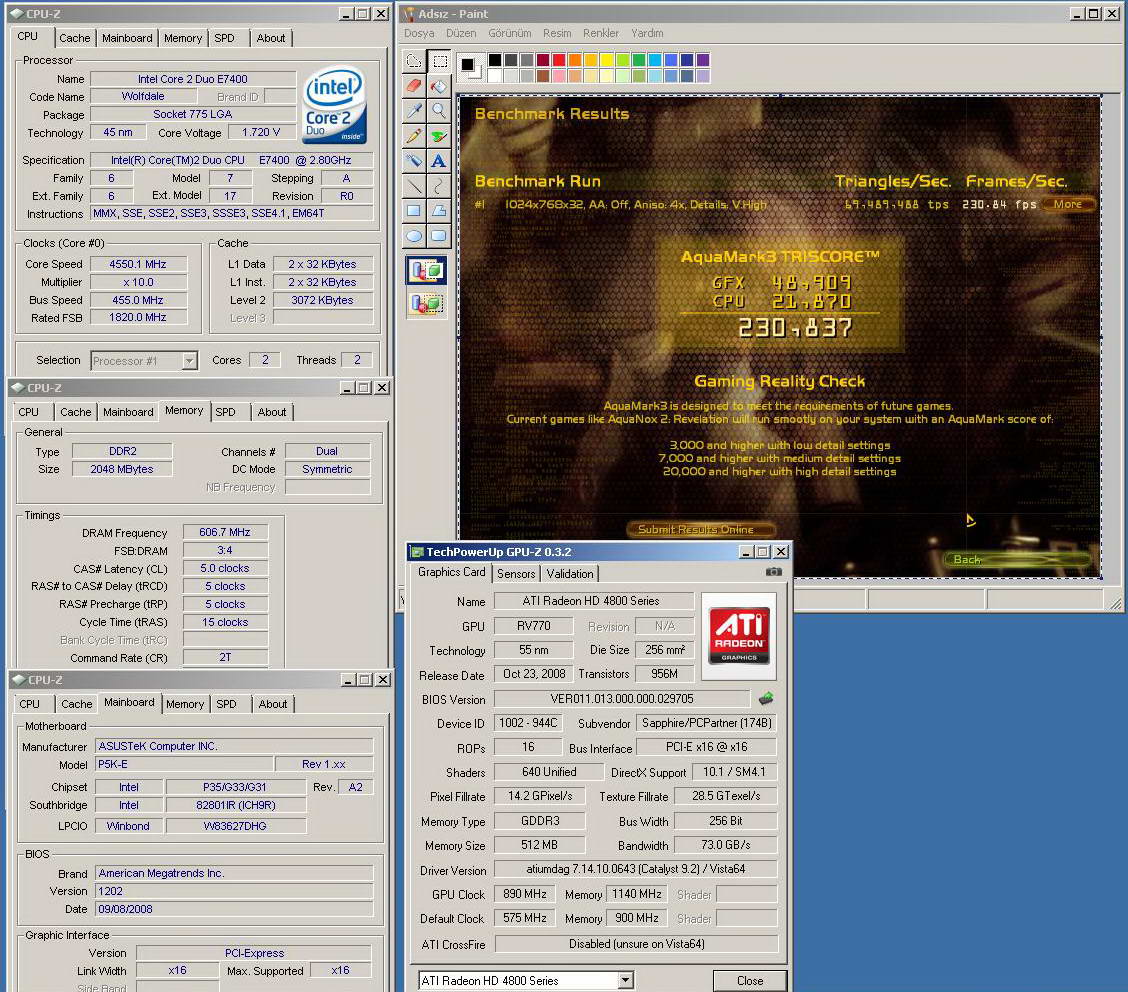The width and height of the screenshot is (1128, 992).
Task: Click the BIOS date 09/08/2008 value
Action: tap(235, 909)
